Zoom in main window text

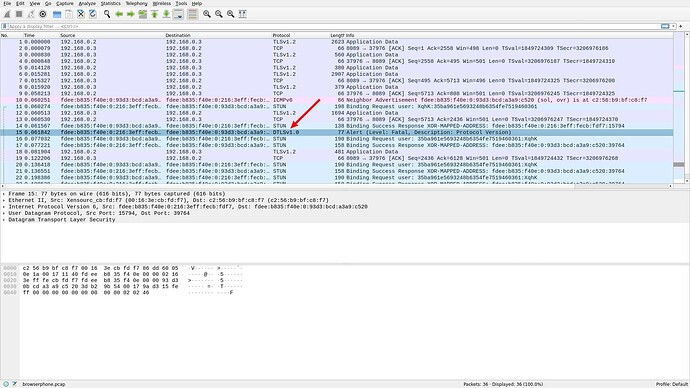207,14
